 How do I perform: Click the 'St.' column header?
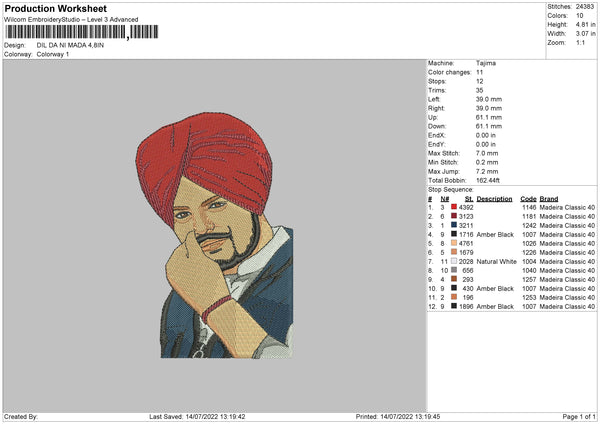[x=469, y=199]
